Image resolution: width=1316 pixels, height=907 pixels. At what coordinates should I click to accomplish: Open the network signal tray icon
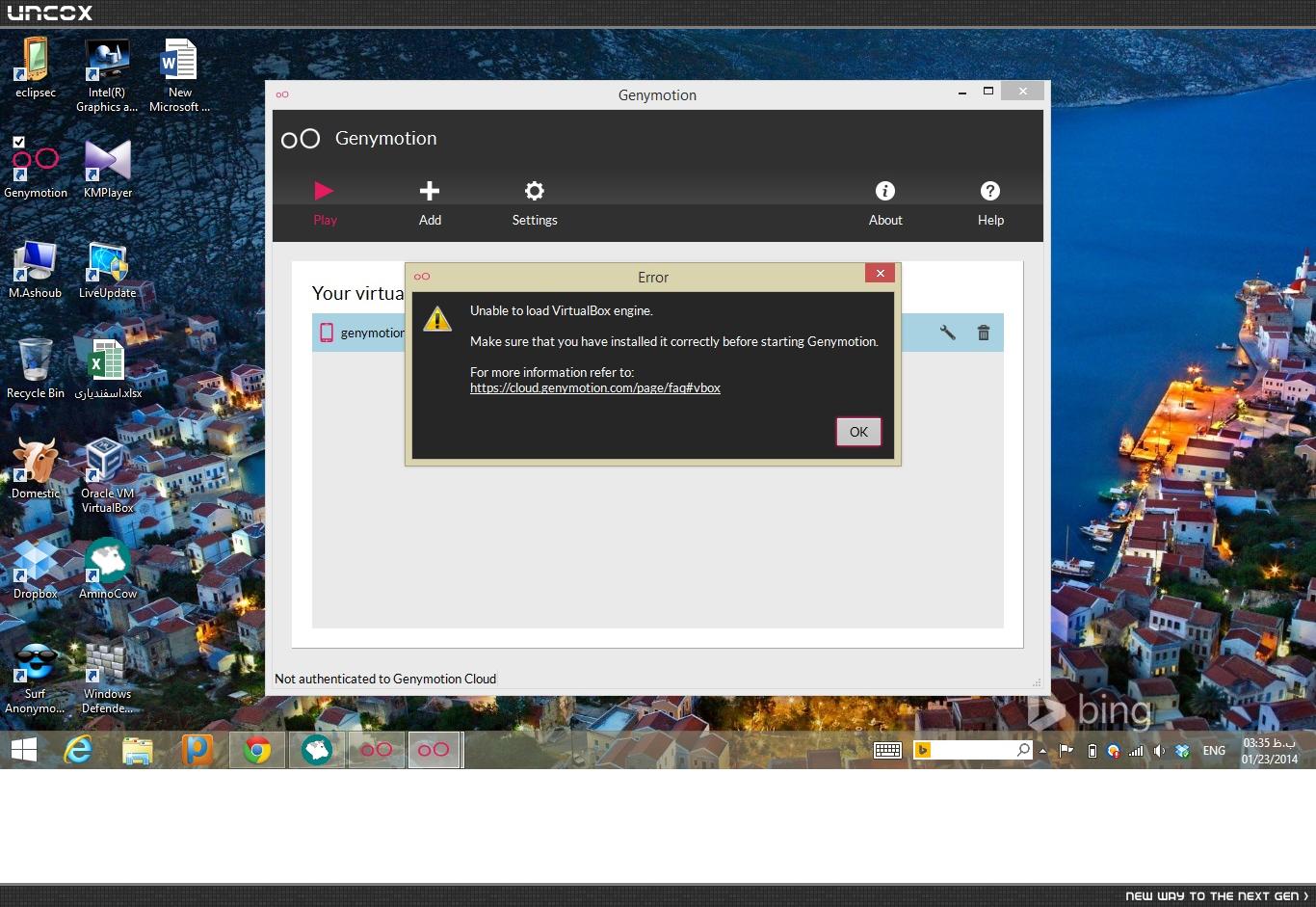pyautogui.click(x=1137, y=751)
